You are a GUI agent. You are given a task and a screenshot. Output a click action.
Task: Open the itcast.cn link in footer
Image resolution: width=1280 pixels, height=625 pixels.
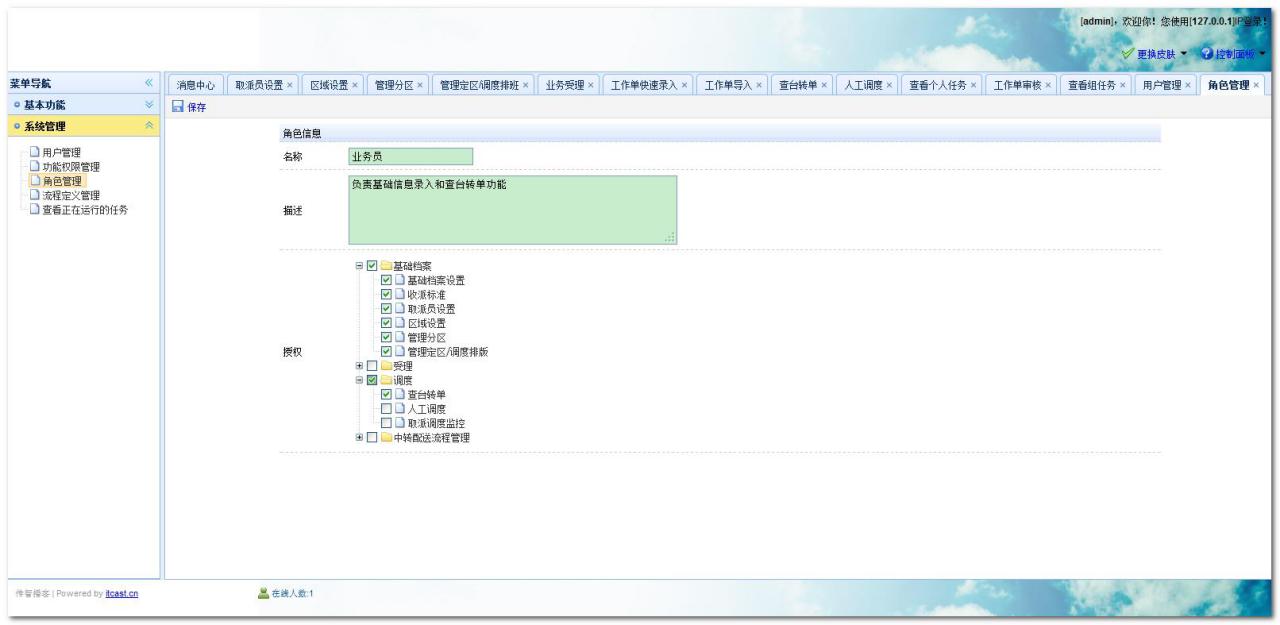tap(122, 593)
